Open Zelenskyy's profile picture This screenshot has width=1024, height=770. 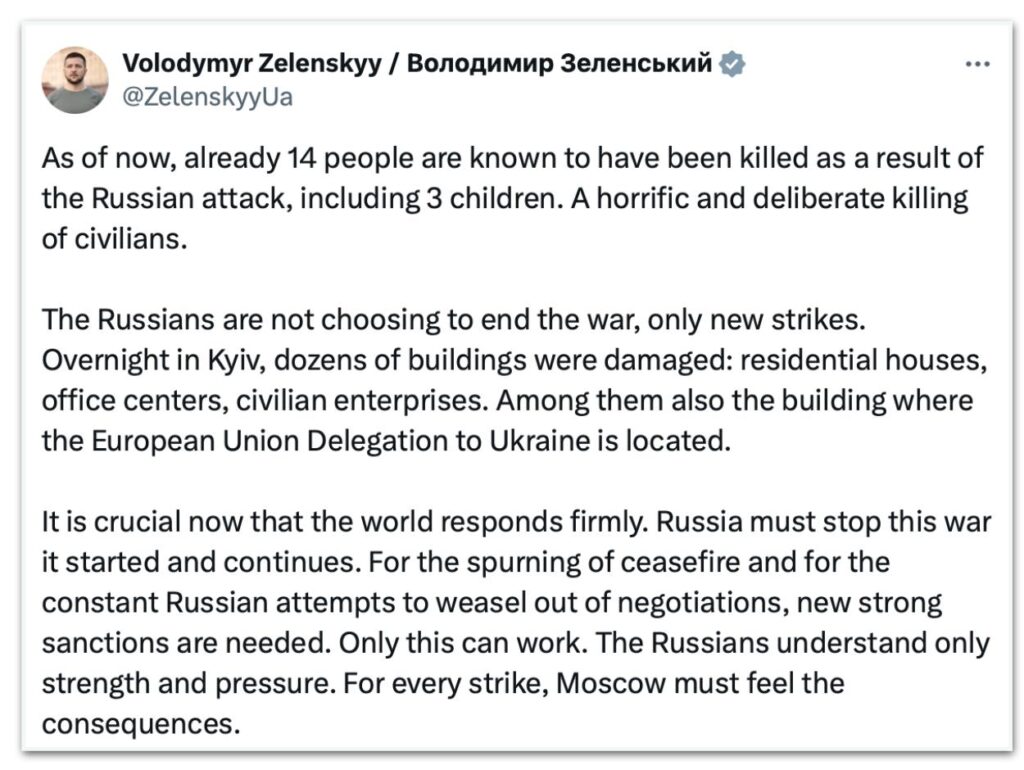click(x=75, y=80)
